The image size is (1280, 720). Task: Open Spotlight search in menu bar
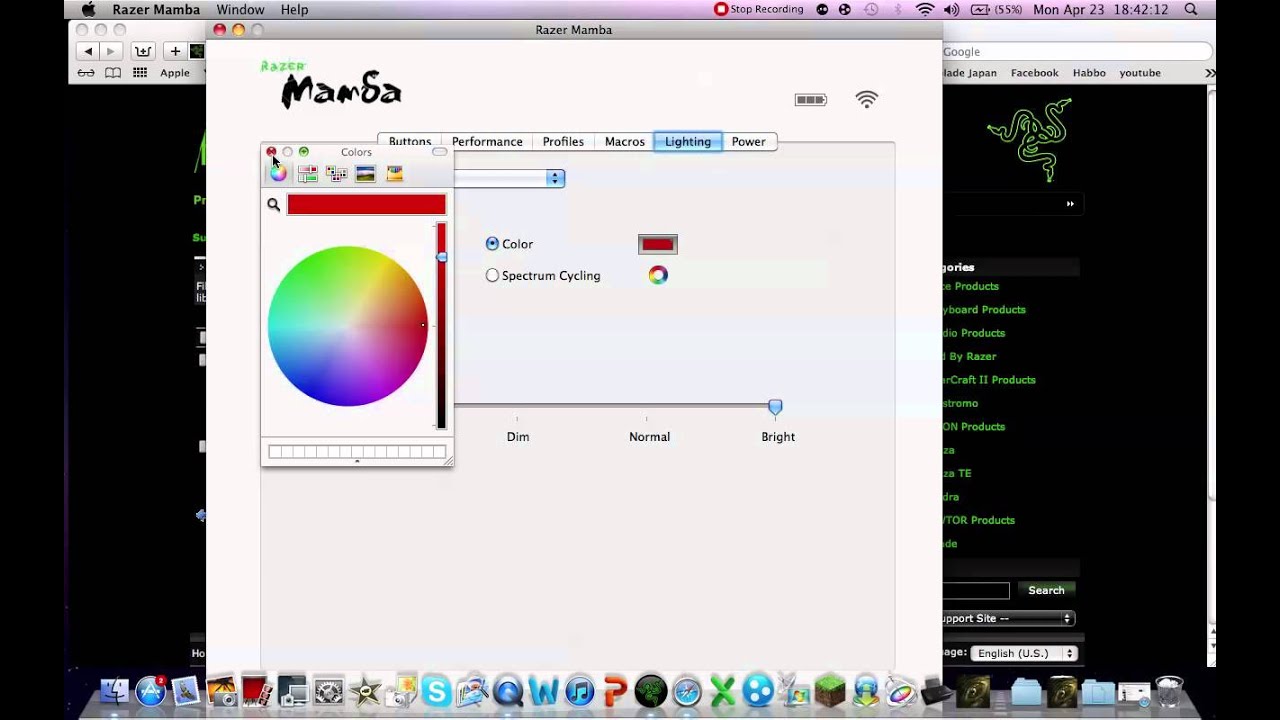(1191, 9)
